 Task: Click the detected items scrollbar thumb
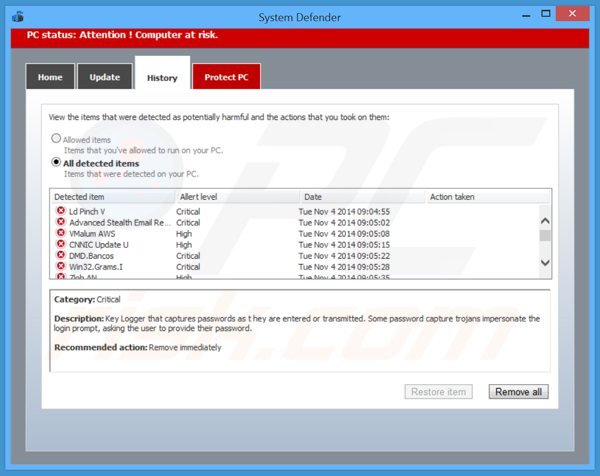pyautogui.click(x=545, y=235)
